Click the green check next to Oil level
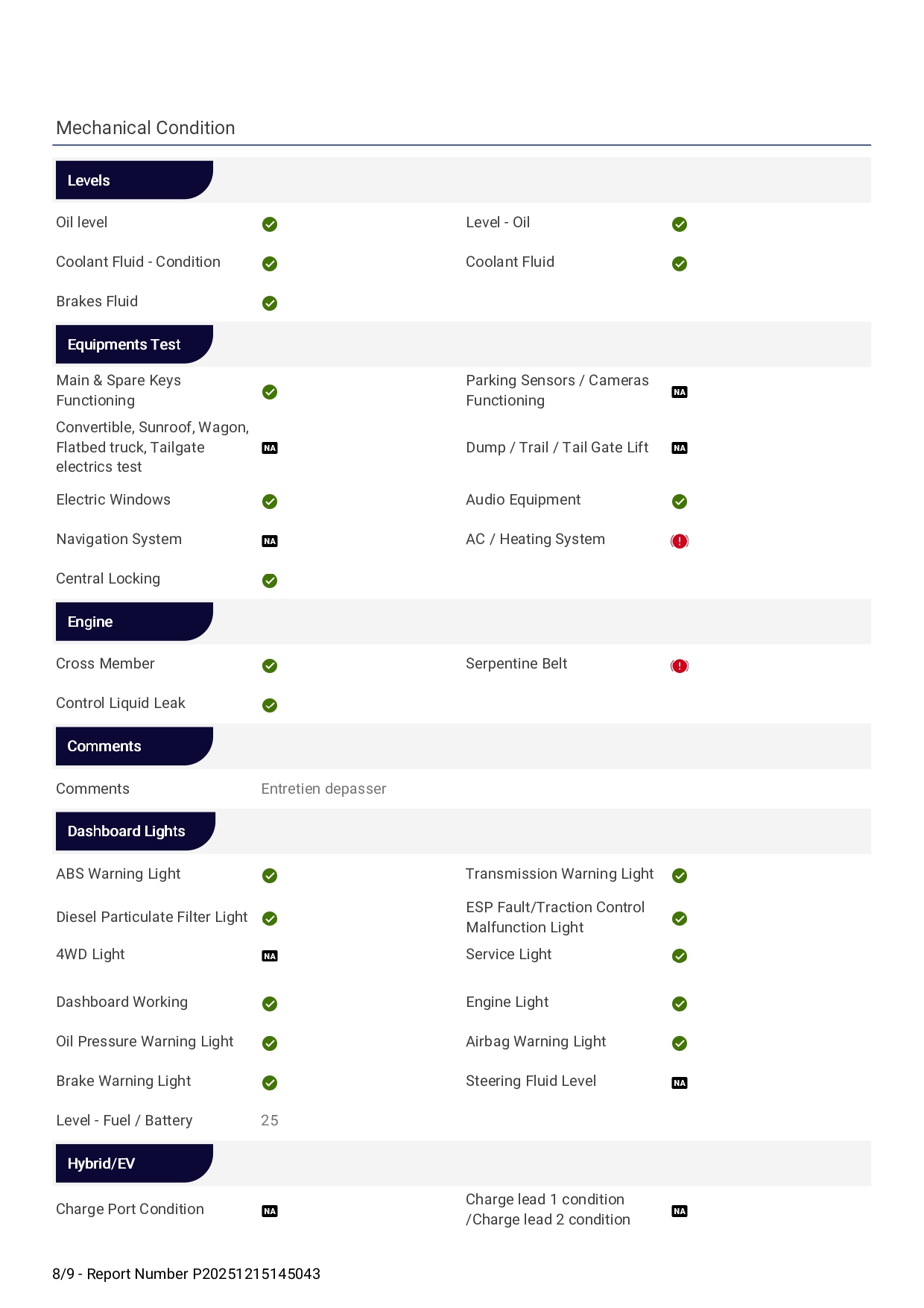 point(270,224)
